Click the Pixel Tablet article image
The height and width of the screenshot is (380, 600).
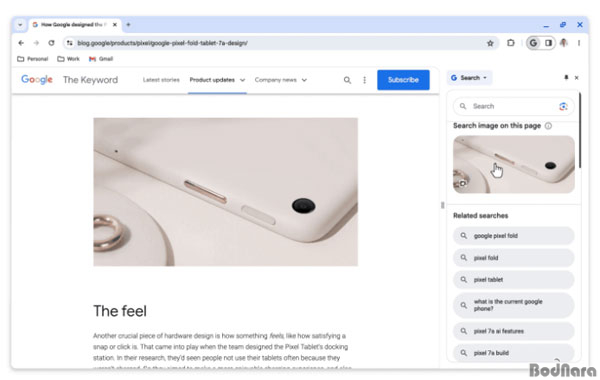pyautogui.click(x=225, y=192)
